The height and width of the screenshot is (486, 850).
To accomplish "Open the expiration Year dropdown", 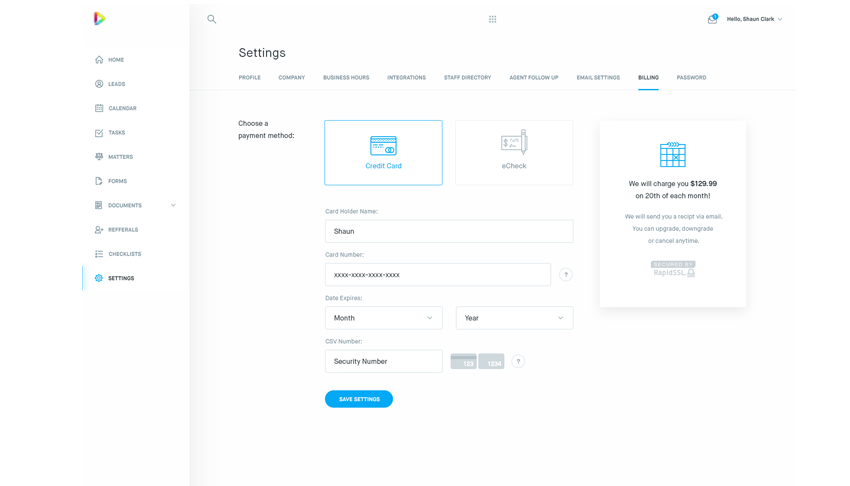I will click(x=514, y=318).
